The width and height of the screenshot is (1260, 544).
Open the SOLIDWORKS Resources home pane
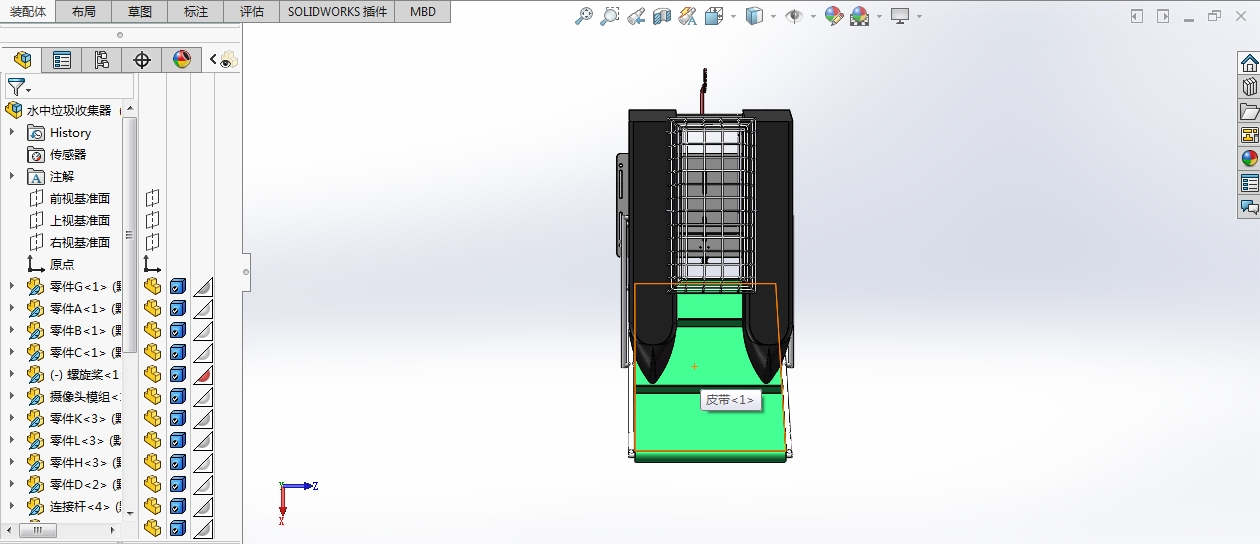[1249, 64]
